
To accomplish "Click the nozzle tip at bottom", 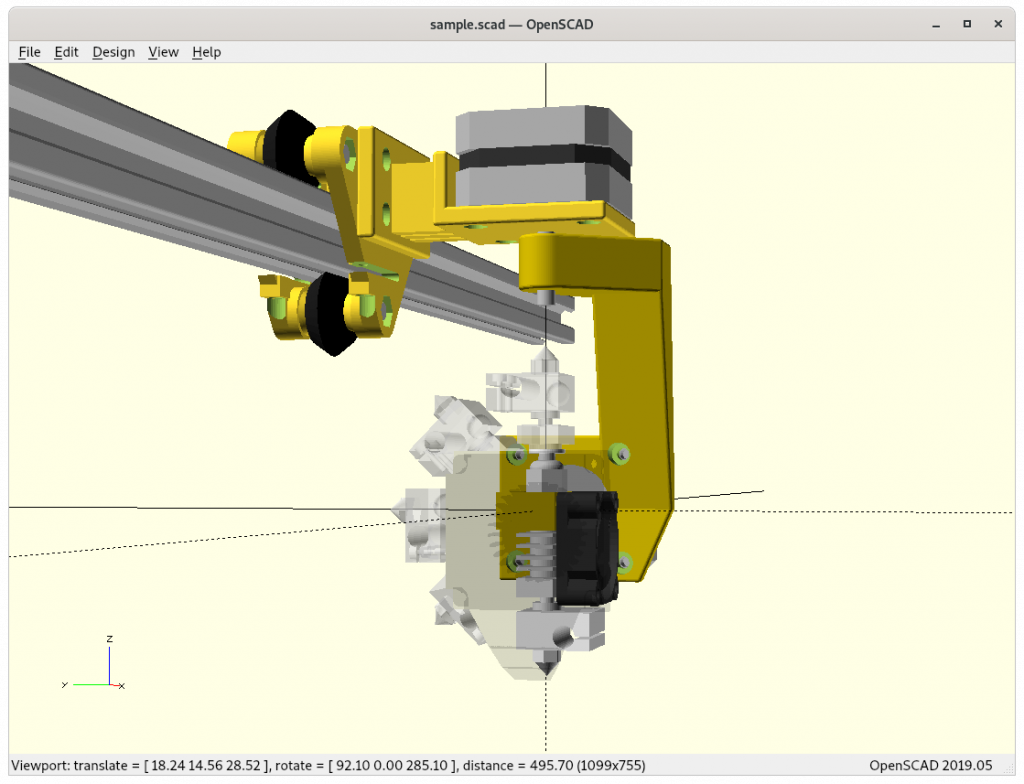I will [546, 667].
